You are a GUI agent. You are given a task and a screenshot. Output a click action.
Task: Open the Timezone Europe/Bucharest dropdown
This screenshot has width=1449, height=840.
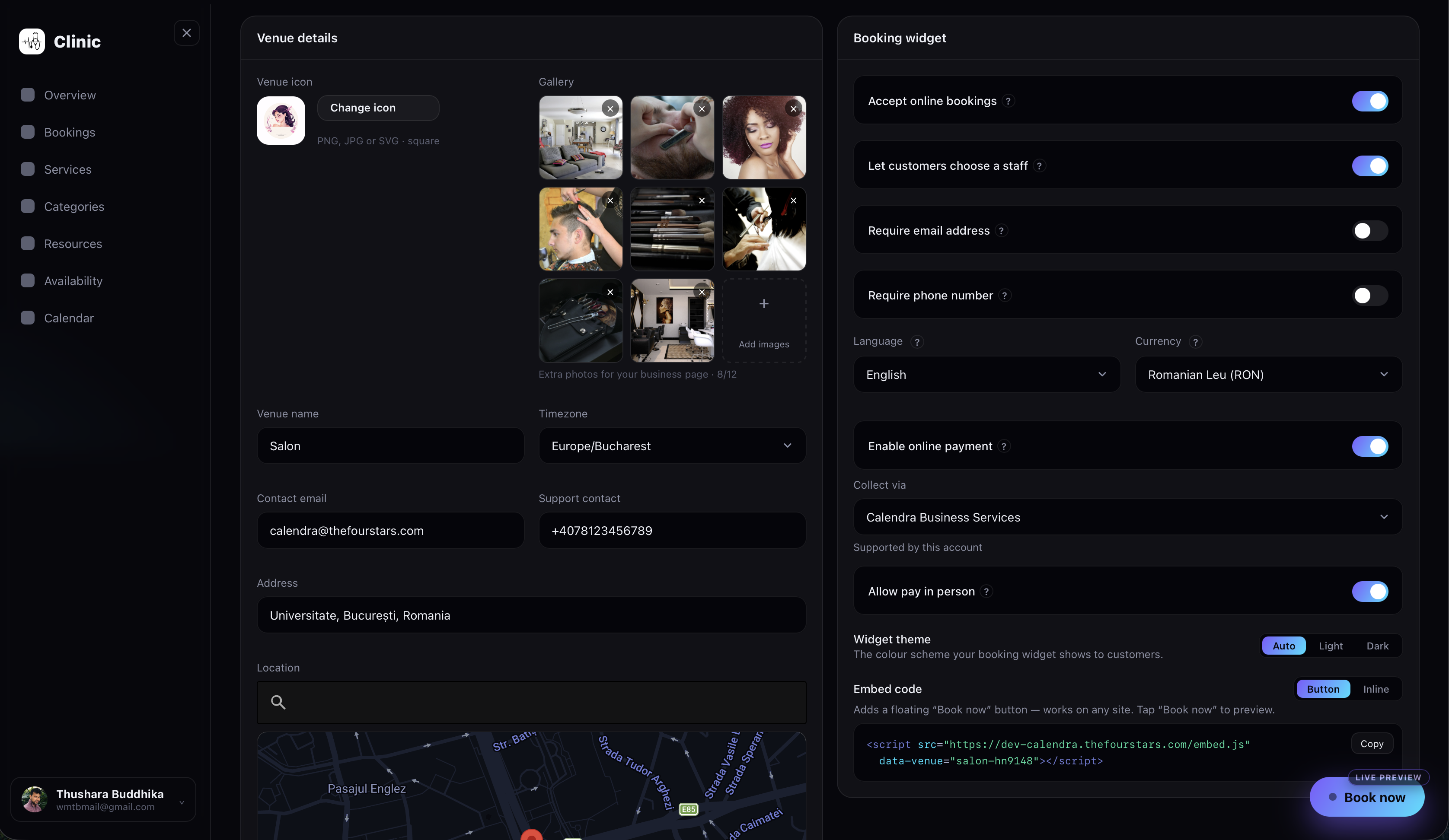672,445
